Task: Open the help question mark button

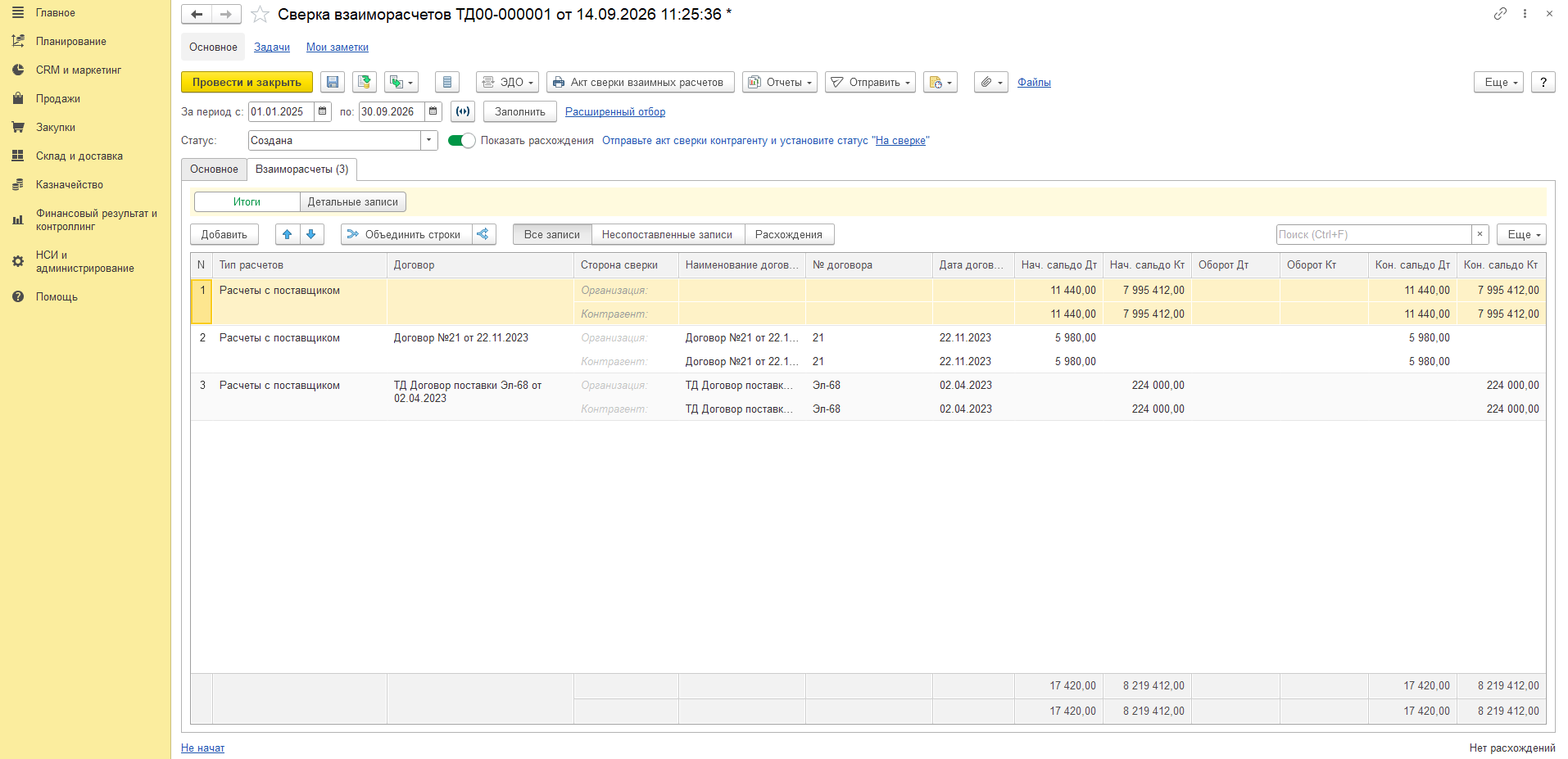Action: (x=1543, y=82)
